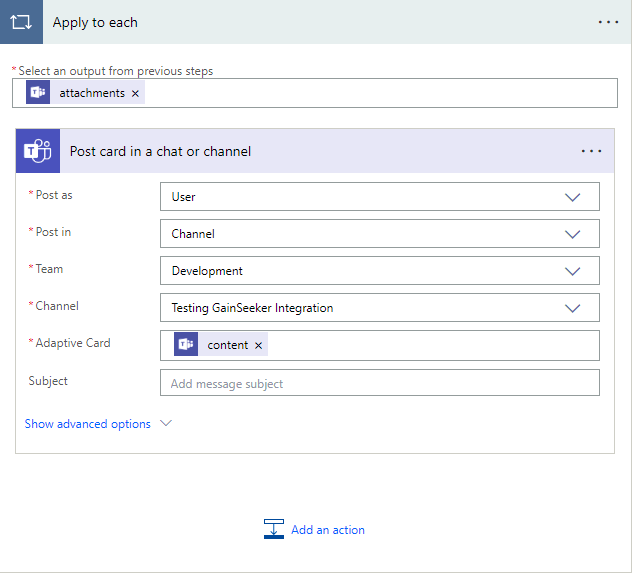The width and height of the screenshot is (635, 573).
Task: Open Post card action ellipsis menu
Action: click(591, 152)
